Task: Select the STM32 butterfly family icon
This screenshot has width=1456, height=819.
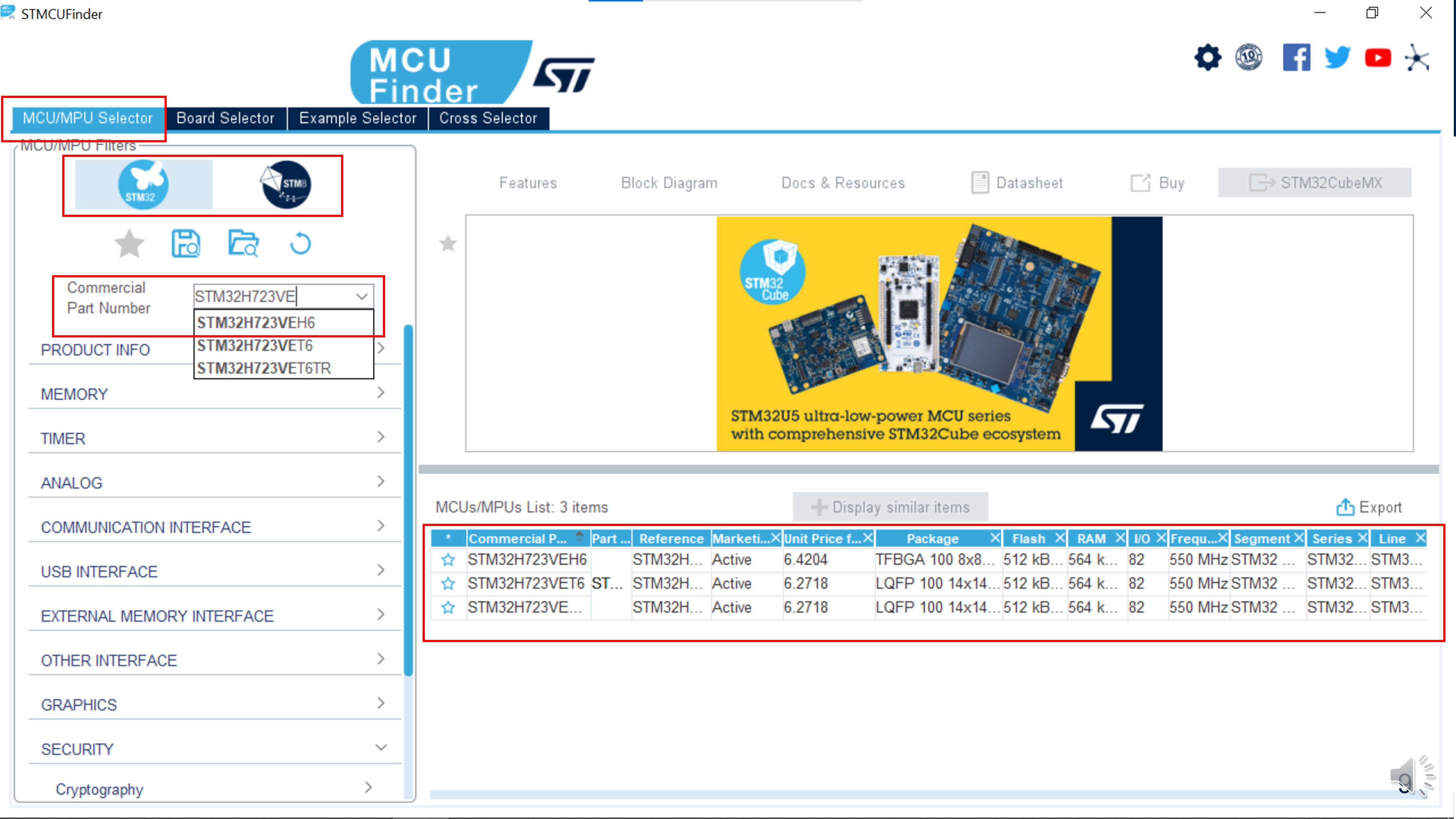Action: (143, 184)
